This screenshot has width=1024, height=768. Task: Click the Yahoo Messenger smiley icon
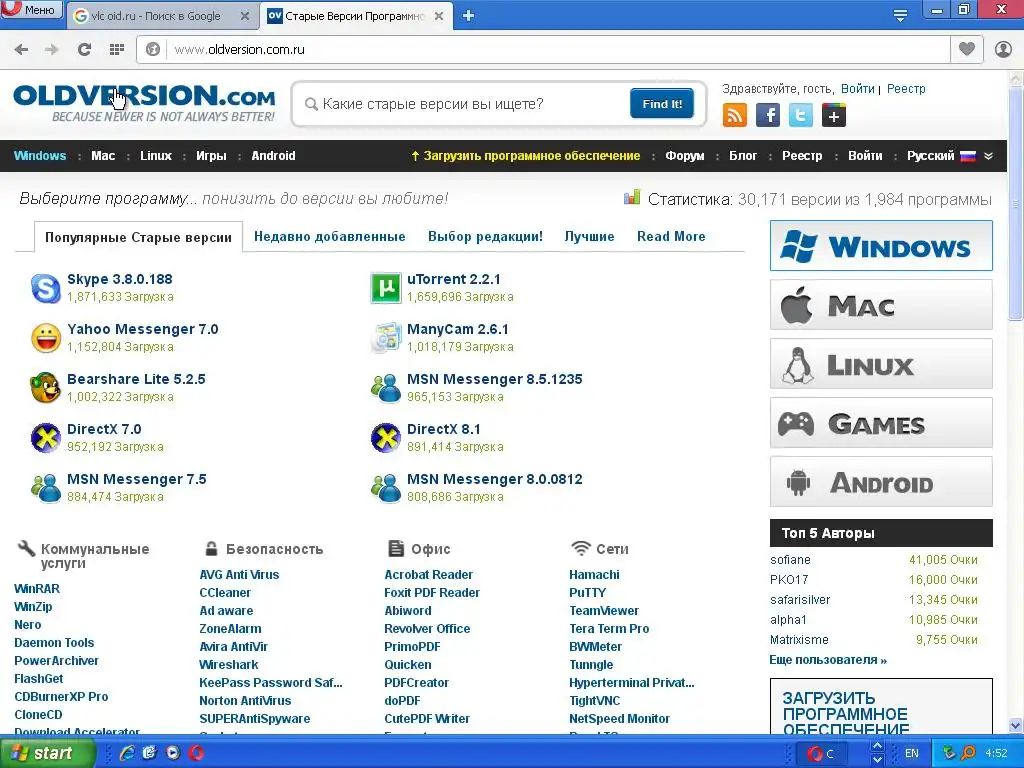(x=46, y=338)
